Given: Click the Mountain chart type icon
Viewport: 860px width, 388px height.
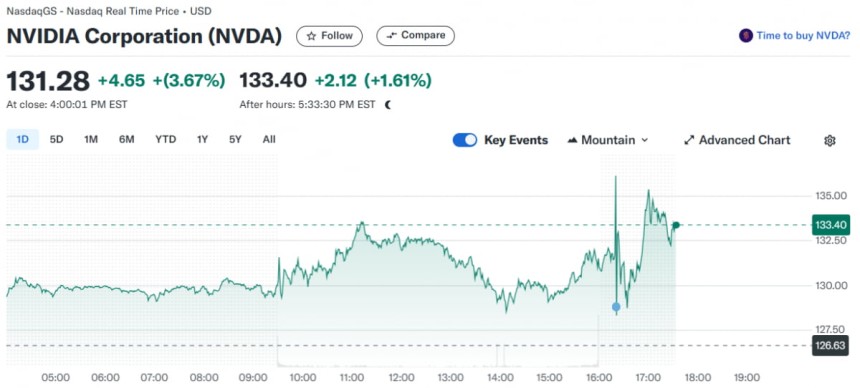Looking at the screenshot, I should 572,140.
